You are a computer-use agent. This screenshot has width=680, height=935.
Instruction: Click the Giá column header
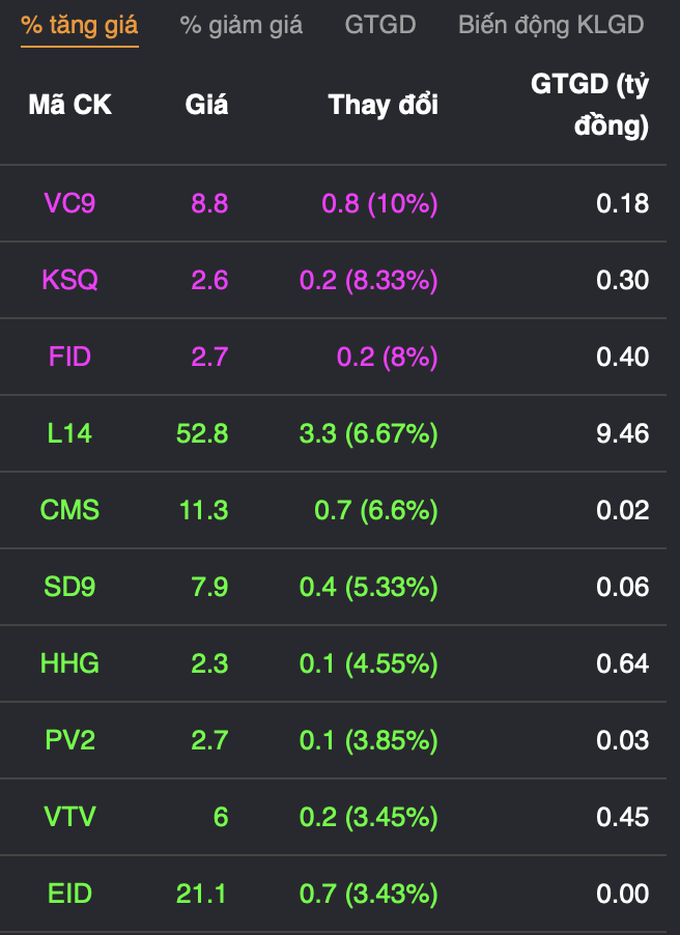click(206, 106)
